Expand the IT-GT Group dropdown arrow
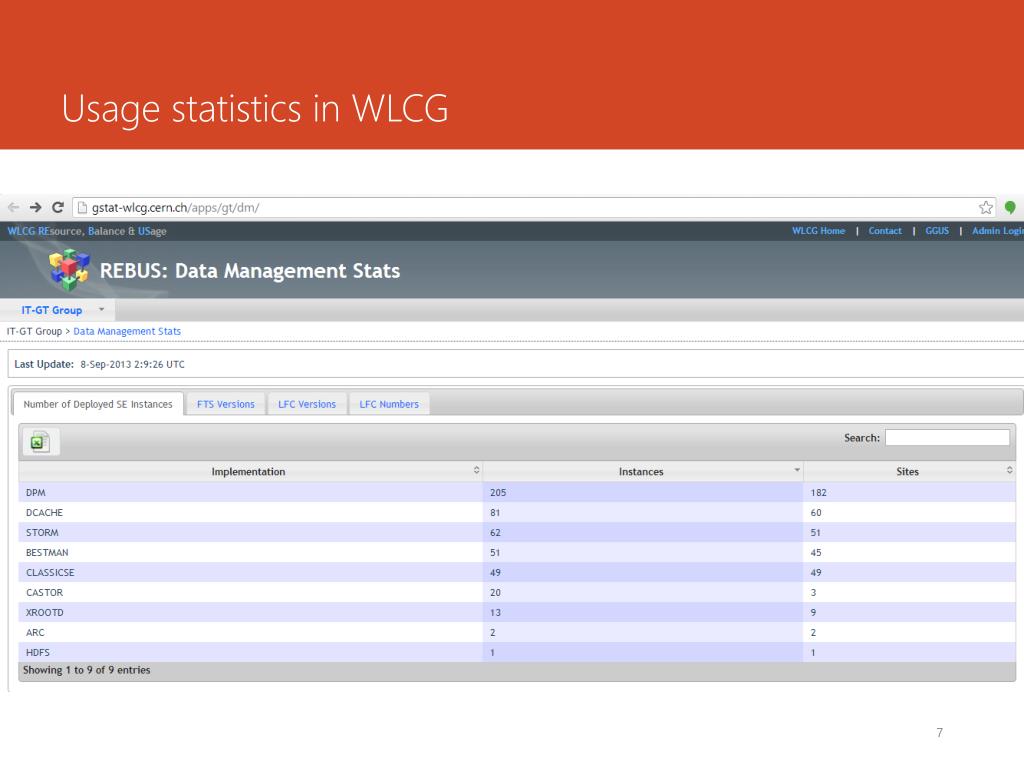The width and height of the screenshot is (1024, 768). click(101, 310)
